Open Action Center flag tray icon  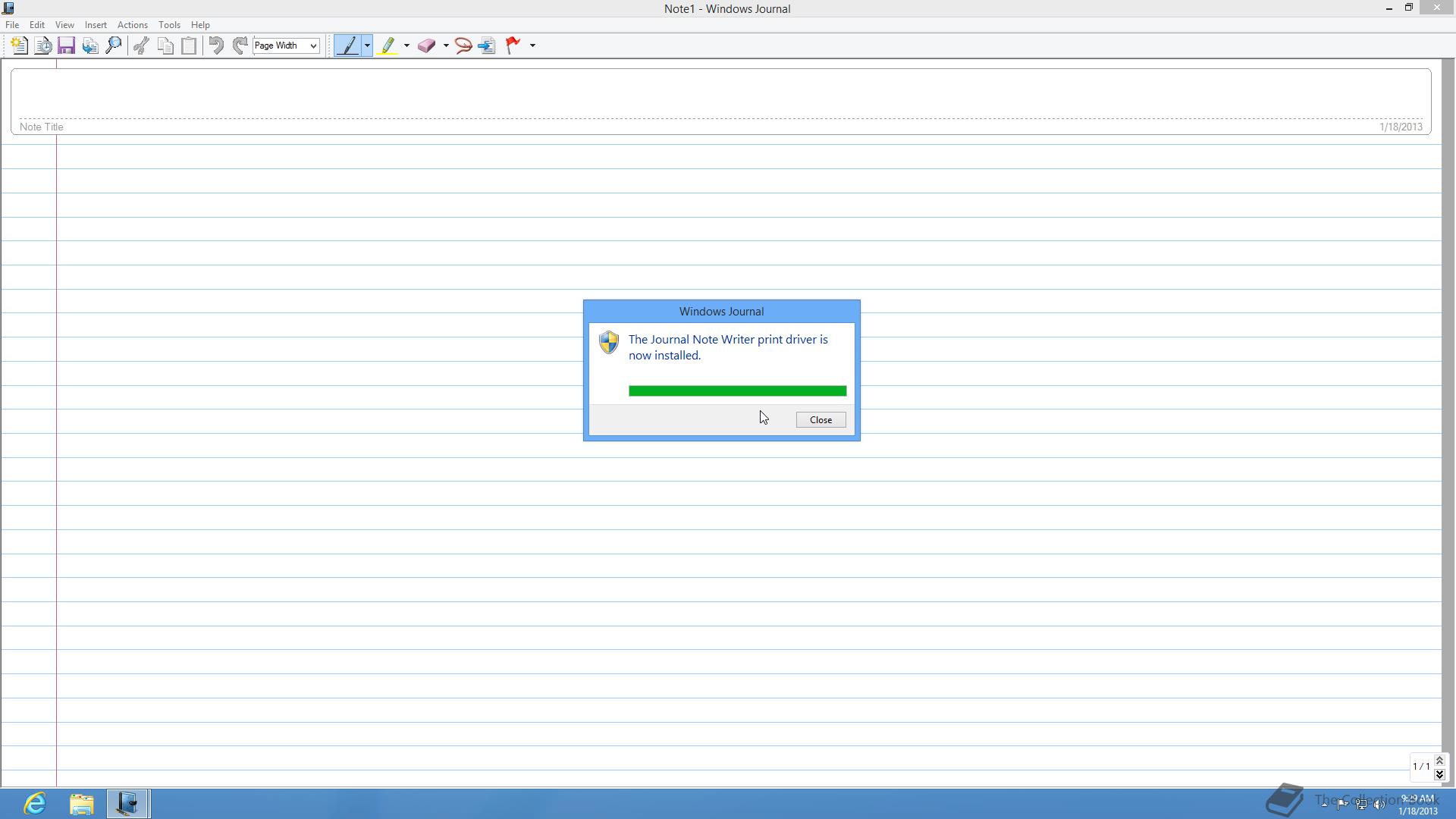[x=1342, y=805]
